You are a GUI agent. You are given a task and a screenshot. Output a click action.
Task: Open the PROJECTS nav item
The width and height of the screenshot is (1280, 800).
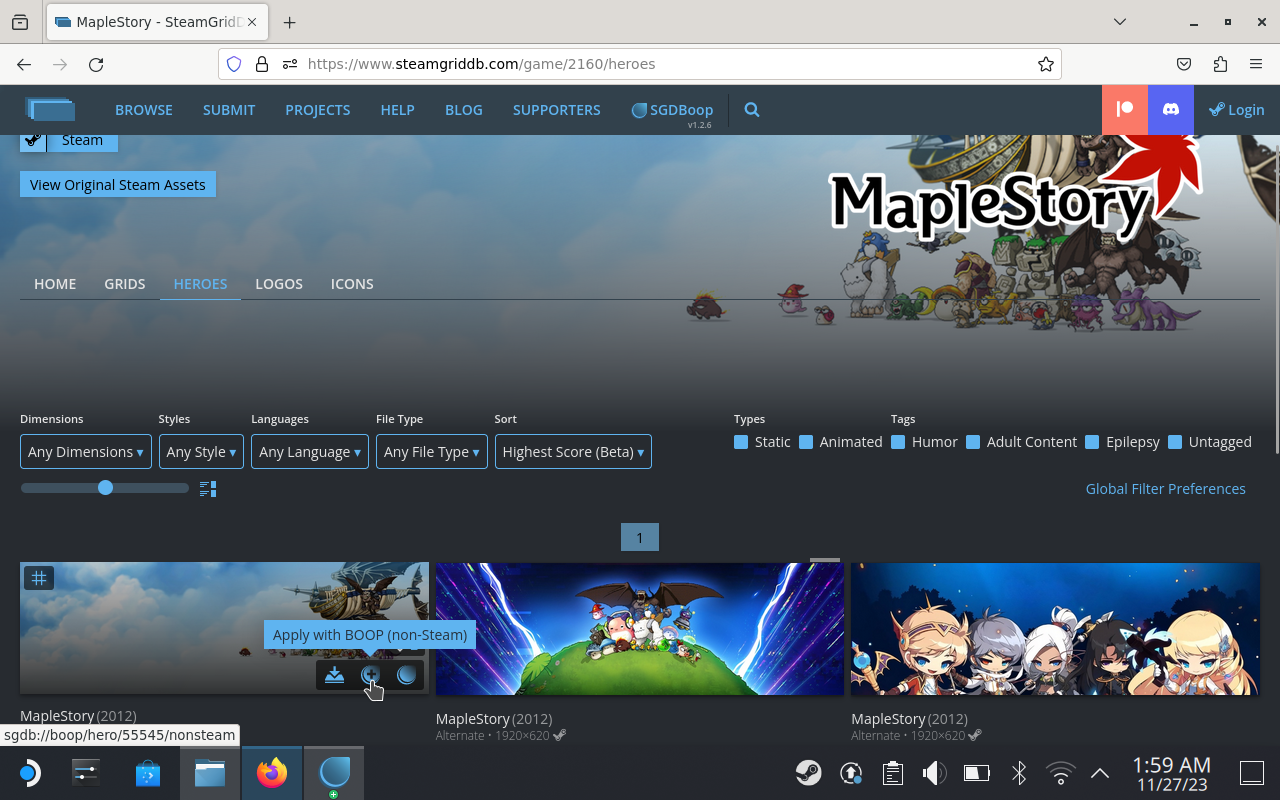click(x=318, y=110)
